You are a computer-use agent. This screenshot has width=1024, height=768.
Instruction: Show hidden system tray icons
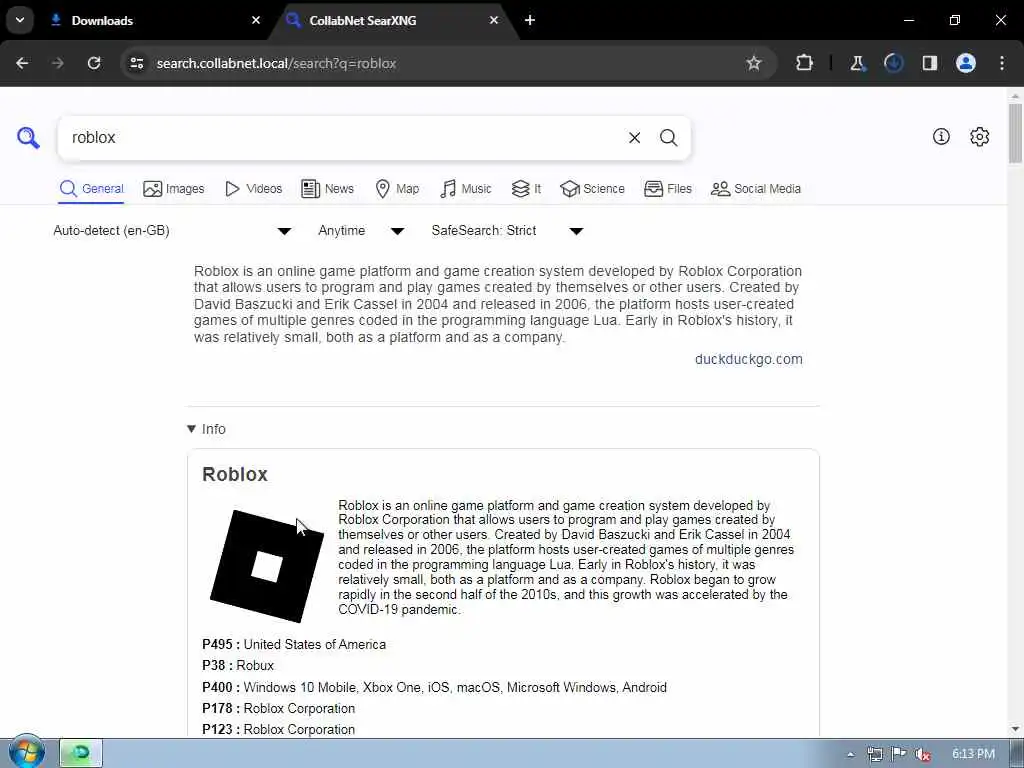point(850,754)
